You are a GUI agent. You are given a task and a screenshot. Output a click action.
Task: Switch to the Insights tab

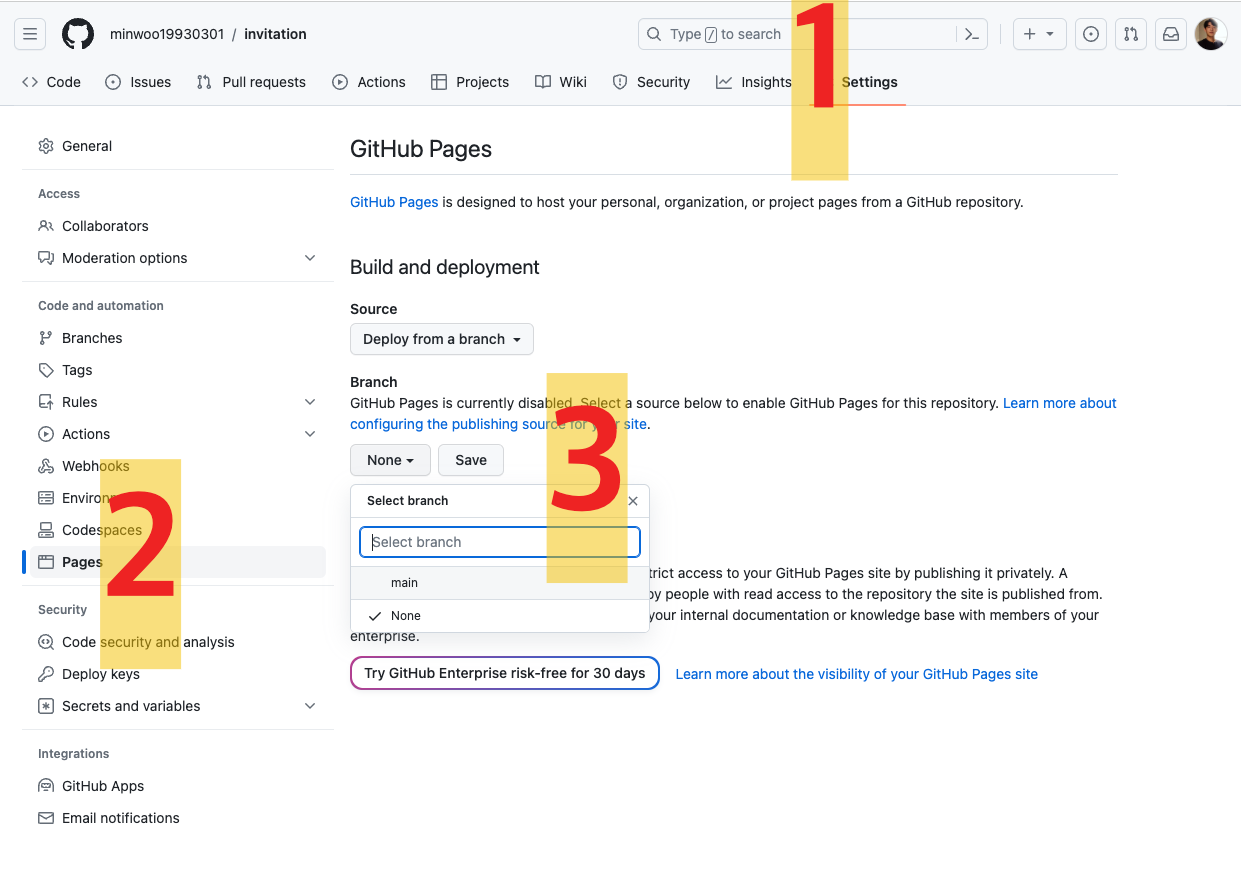pyautogui.click(x=754, y=82)
